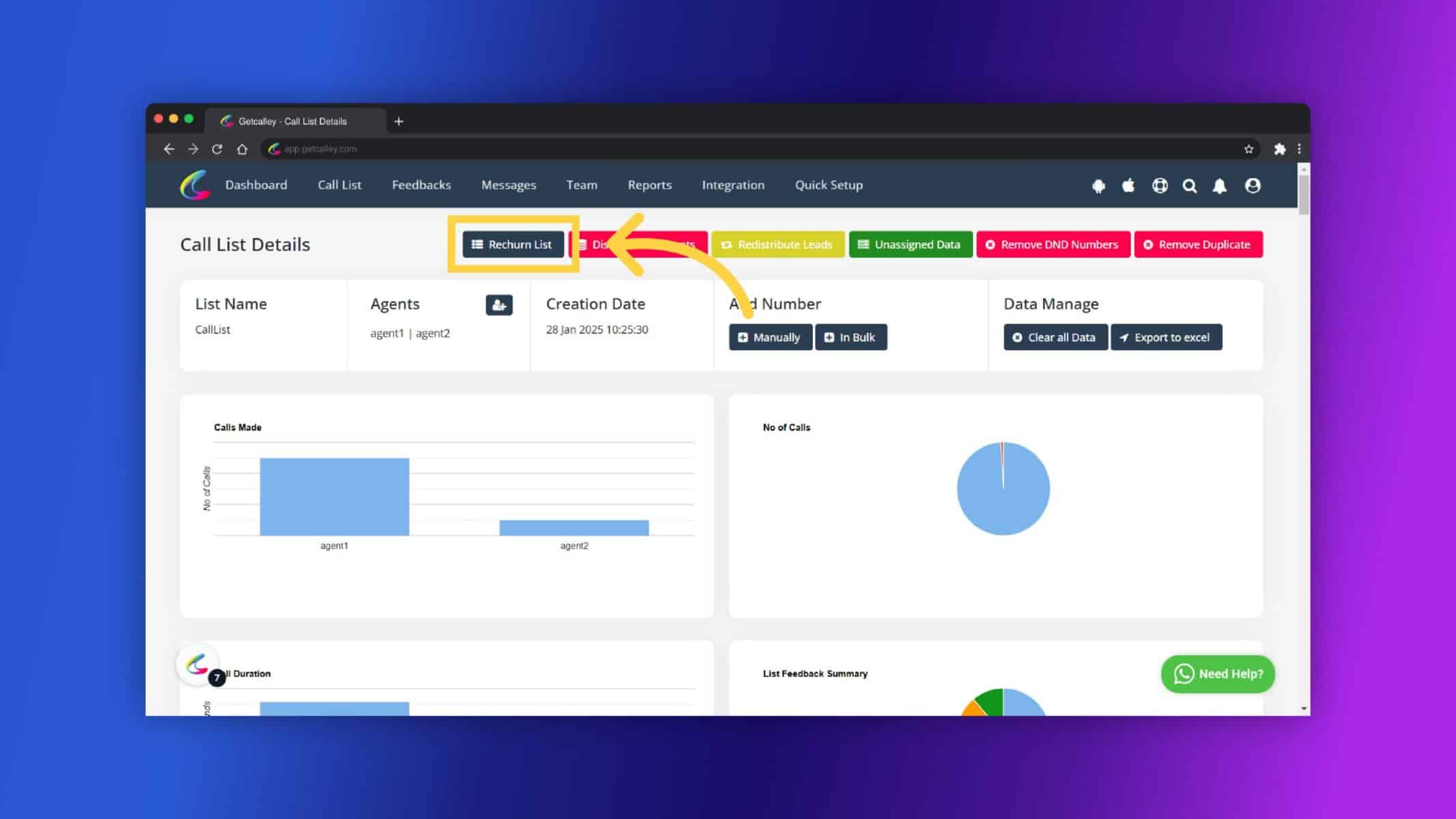The width and height of the screenshot is (1456, 819).
Task: Open notifications bell icon
Action: tap(1220, 186)
